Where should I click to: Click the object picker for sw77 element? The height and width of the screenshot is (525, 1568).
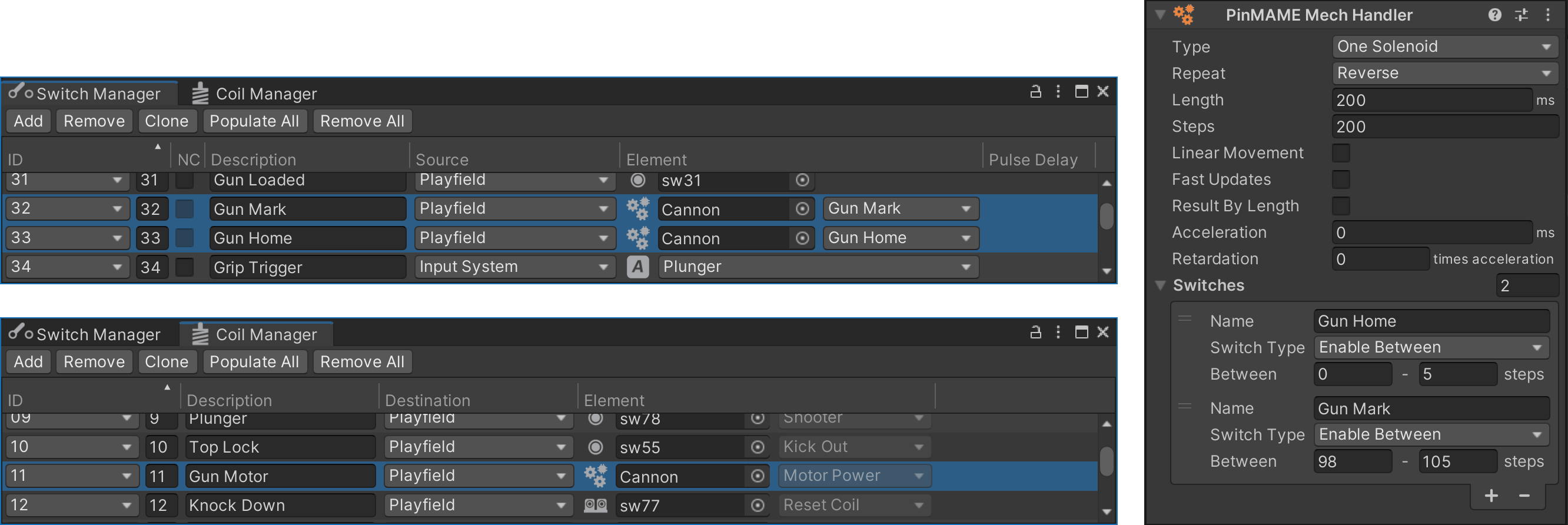click(757, 506)
